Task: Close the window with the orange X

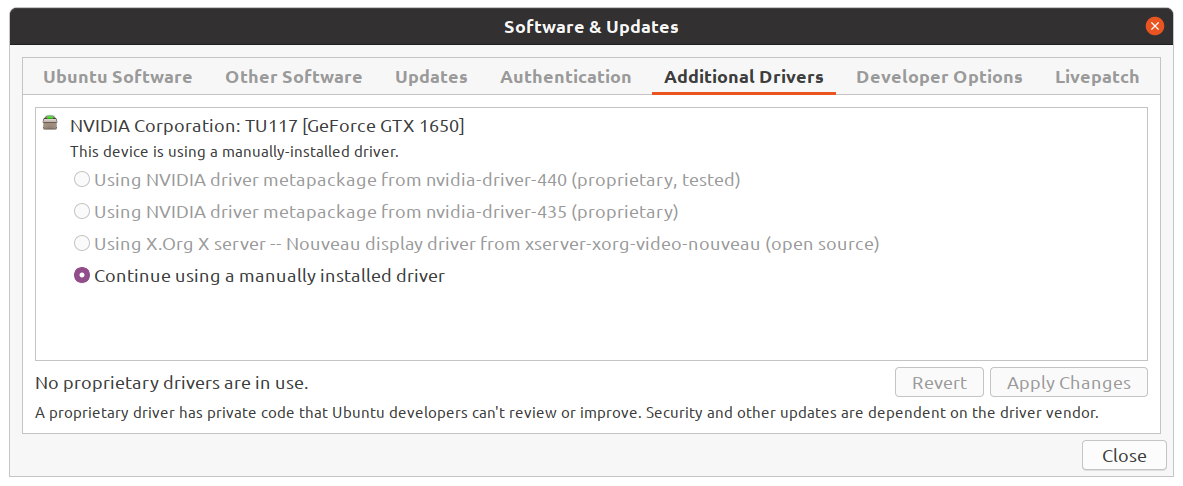Action: pos(1154,26)
